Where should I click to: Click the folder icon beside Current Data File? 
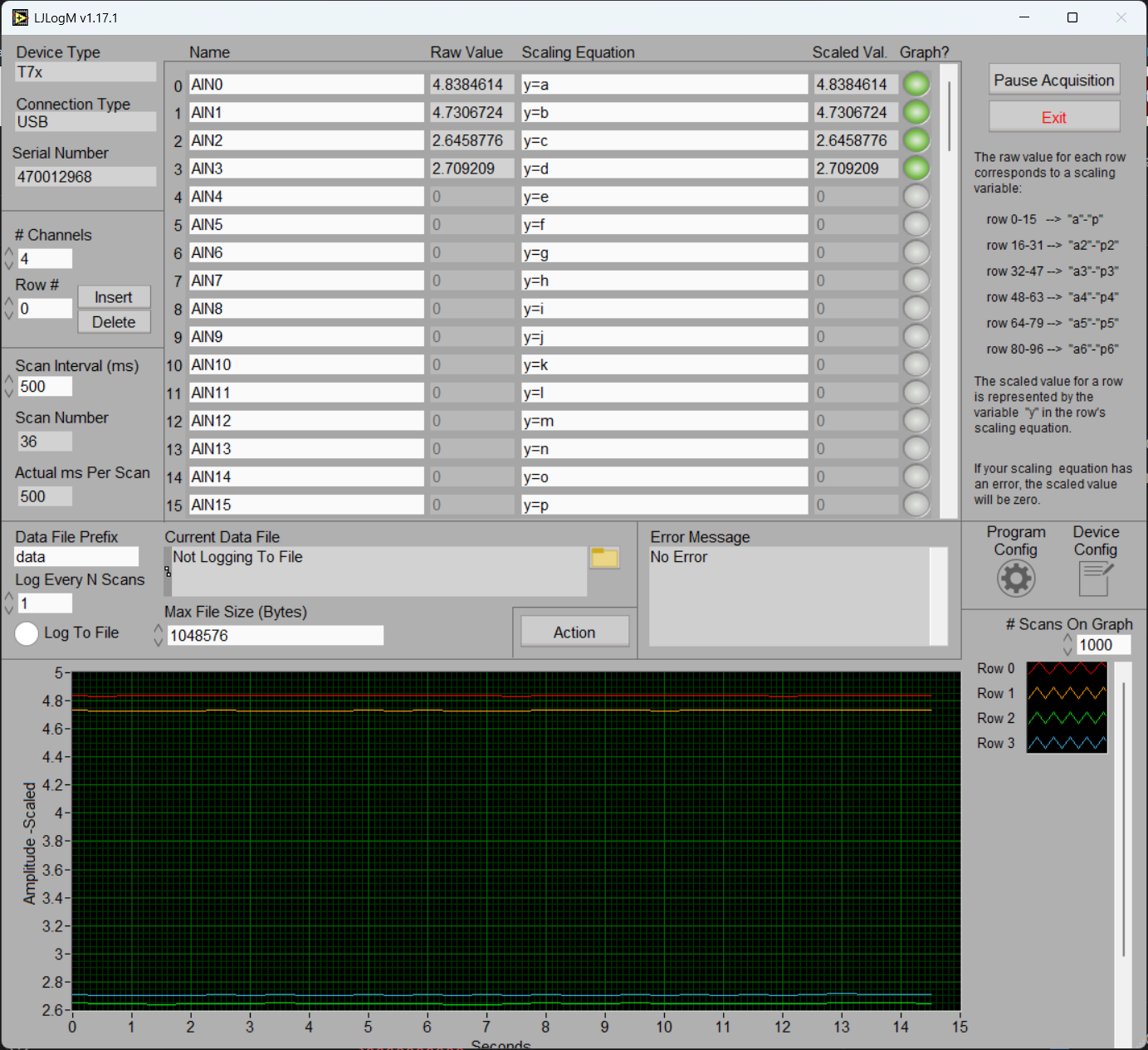pos(604,558)
